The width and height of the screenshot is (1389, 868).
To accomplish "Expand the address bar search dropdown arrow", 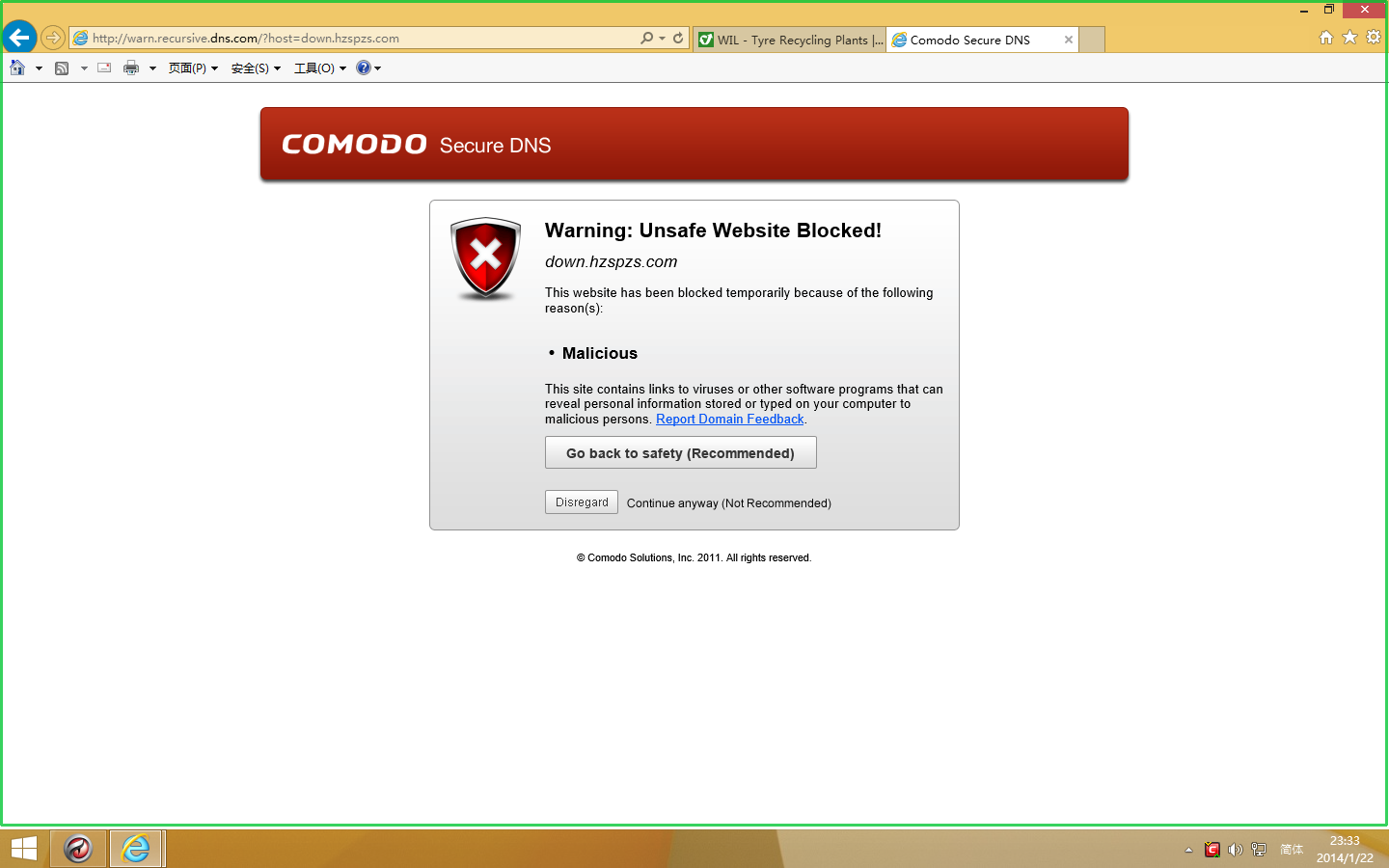I will click(662, 39).
